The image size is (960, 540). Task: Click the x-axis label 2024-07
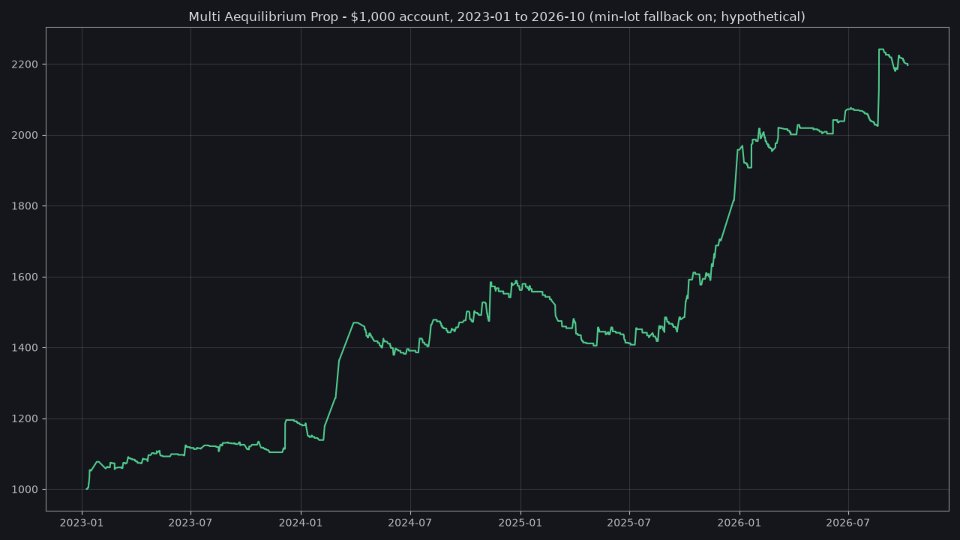pyautogui.click(x=410, y=523)
